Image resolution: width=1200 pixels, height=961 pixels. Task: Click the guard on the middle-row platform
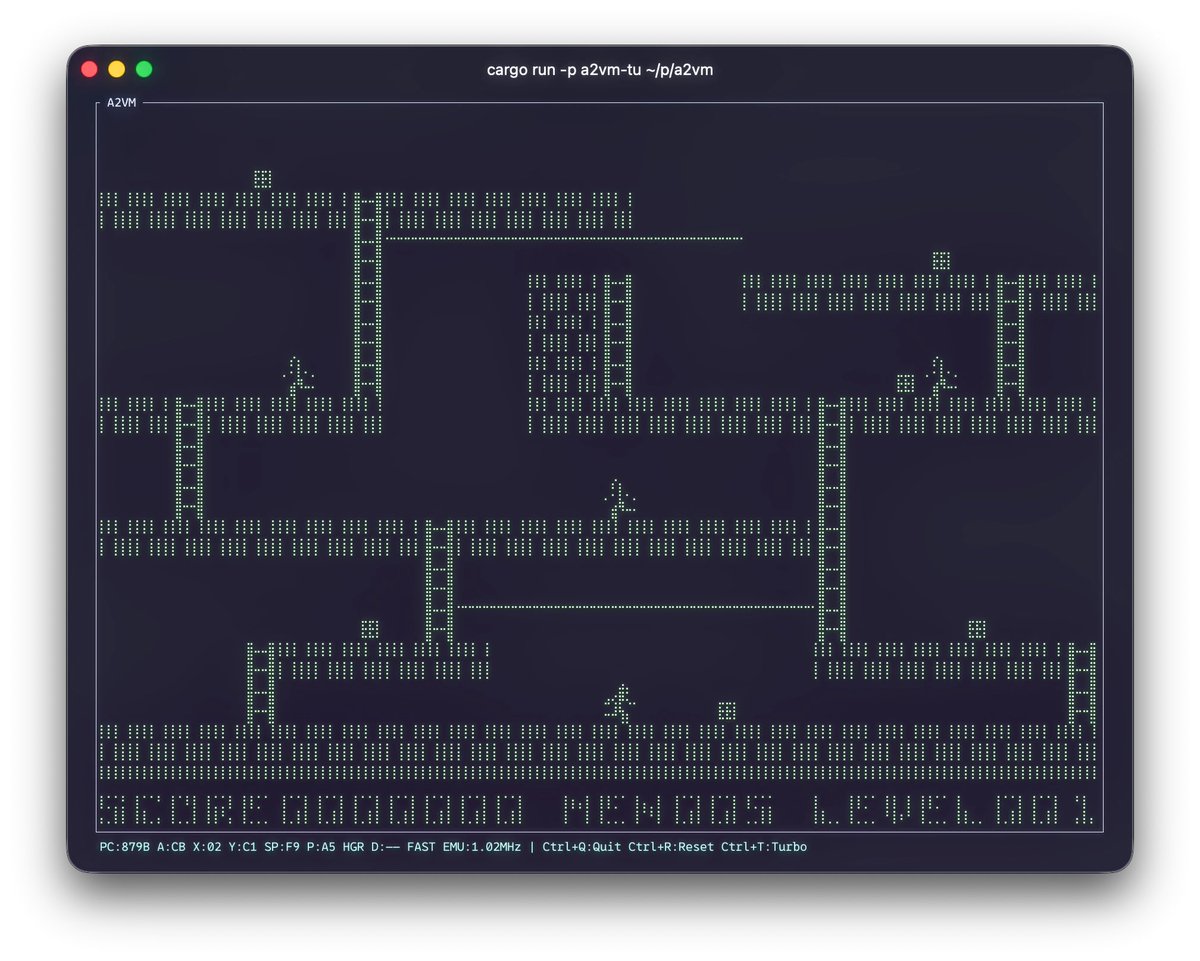pos(620,498)
